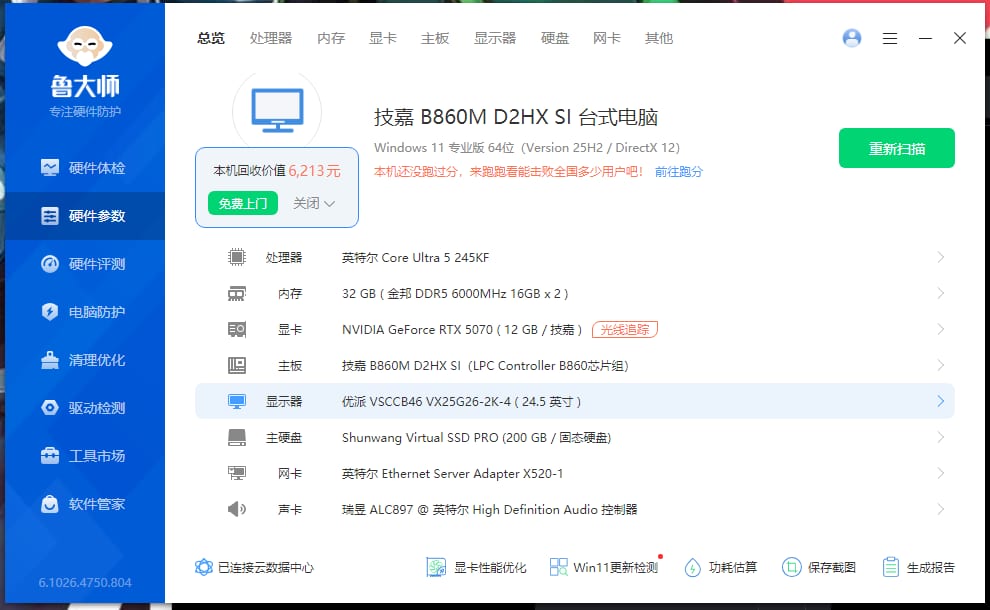Select 硬件参数 sidebar item
Image resolution: width=990 pixels, height=610 pixels.
(x=84, y=216)
